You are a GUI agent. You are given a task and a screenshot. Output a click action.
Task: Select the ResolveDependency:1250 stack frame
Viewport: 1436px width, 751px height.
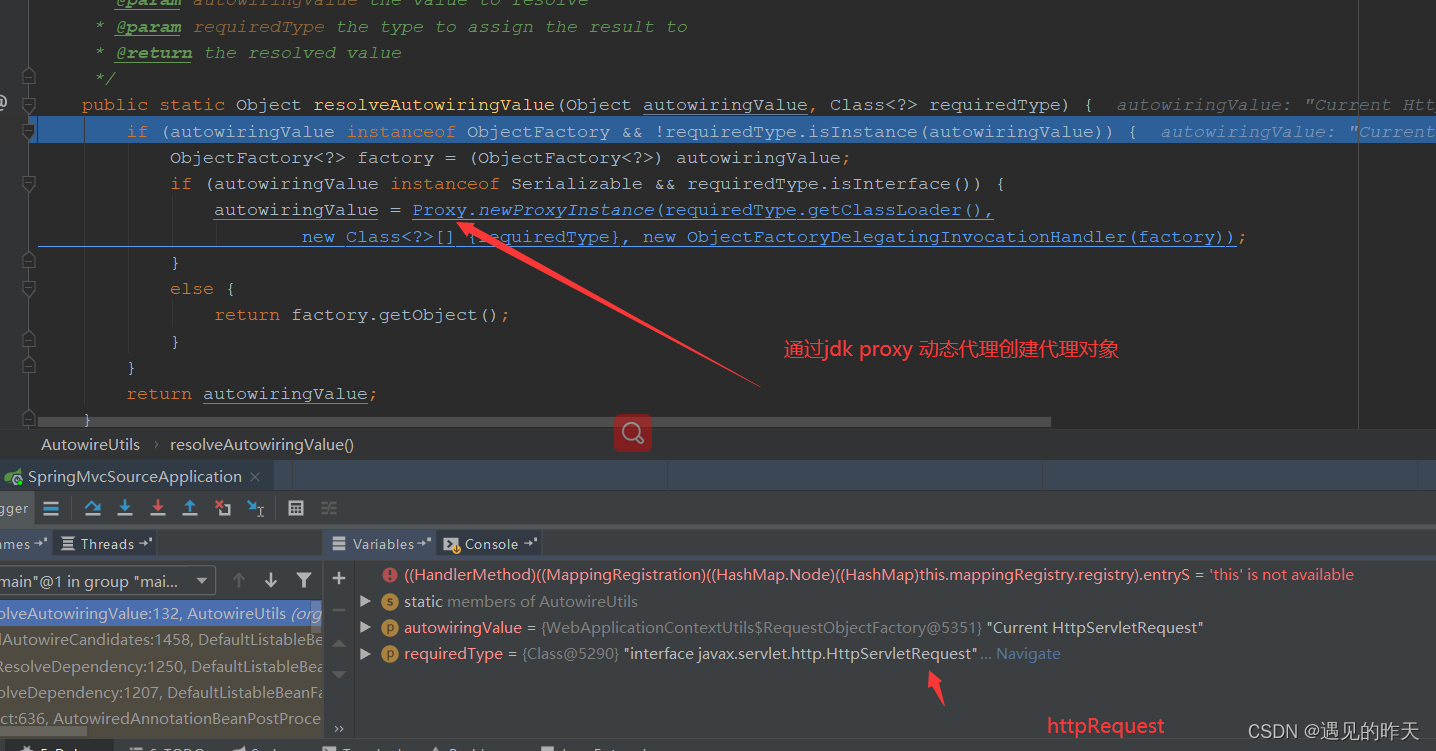point(161,666)
